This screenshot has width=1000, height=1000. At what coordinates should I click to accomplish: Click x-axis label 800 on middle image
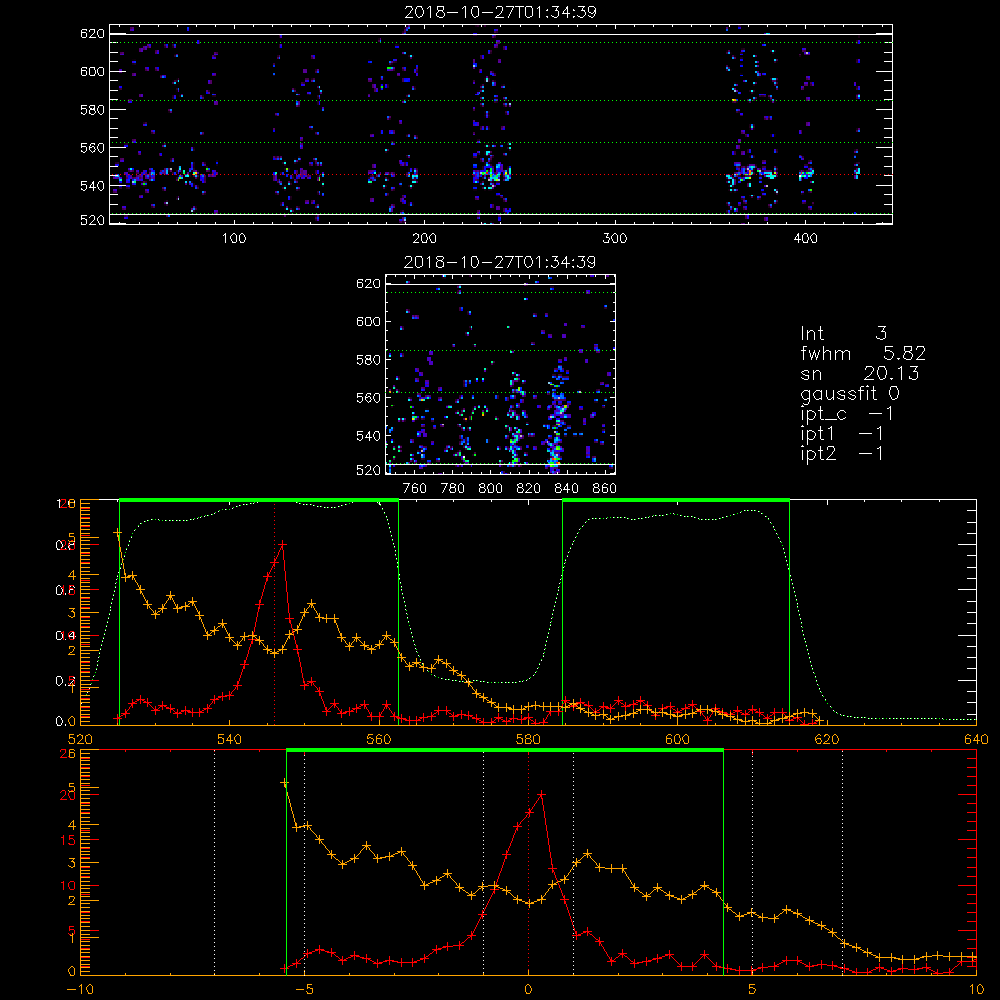click(x=490, y=489)
